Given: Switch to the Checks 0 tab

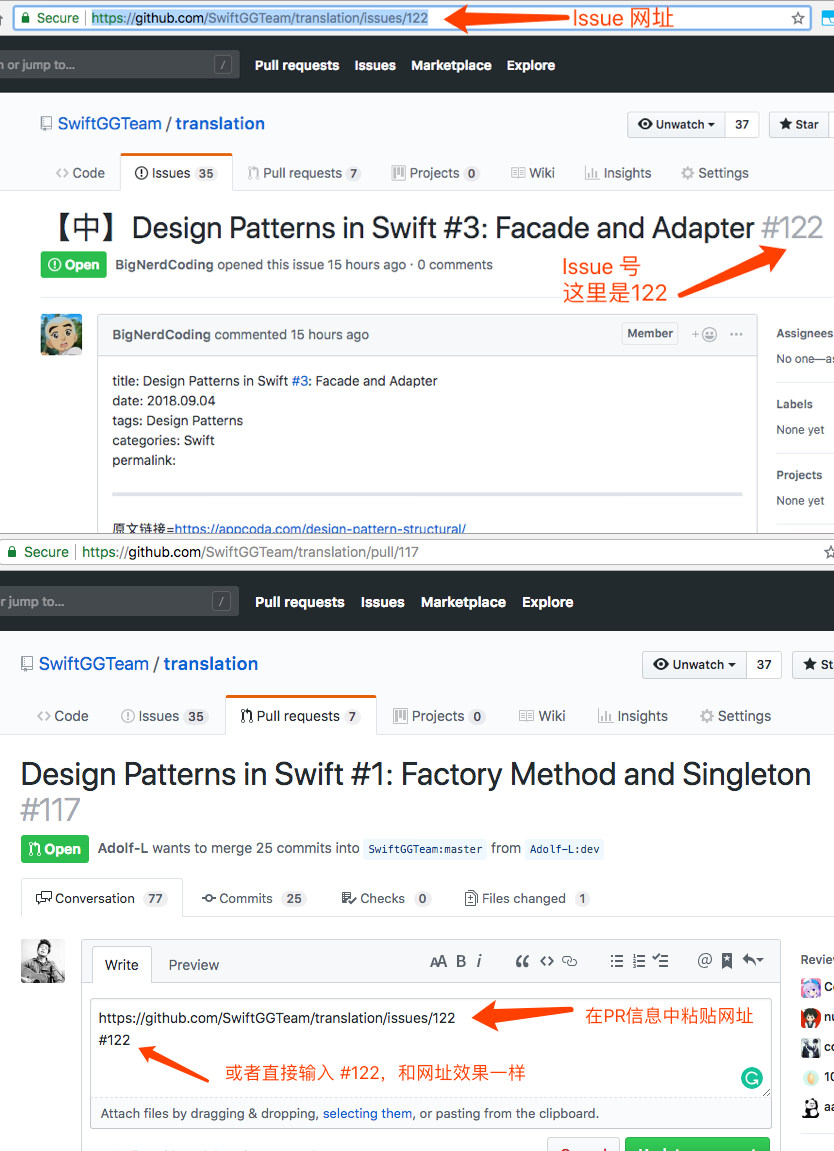Looking at the screenshot, I should pyautogui.click(x=386, y=898).
